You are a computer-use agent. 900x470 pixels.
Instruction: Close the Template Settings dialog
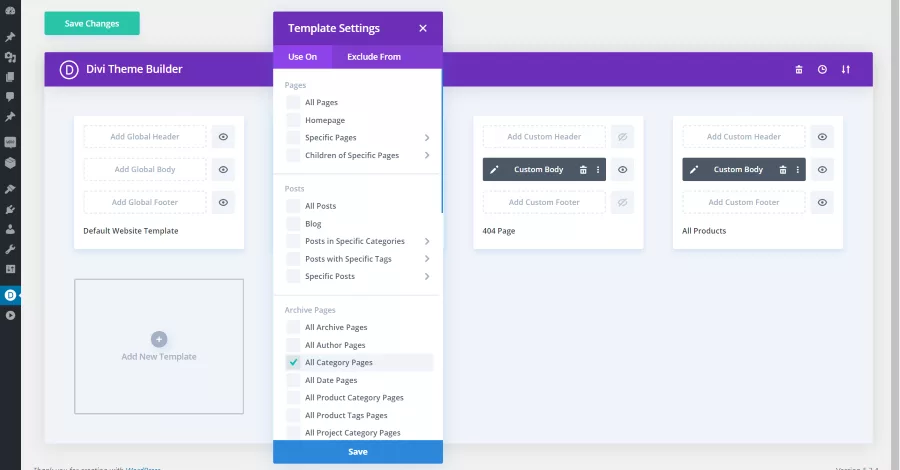point(423,28)
